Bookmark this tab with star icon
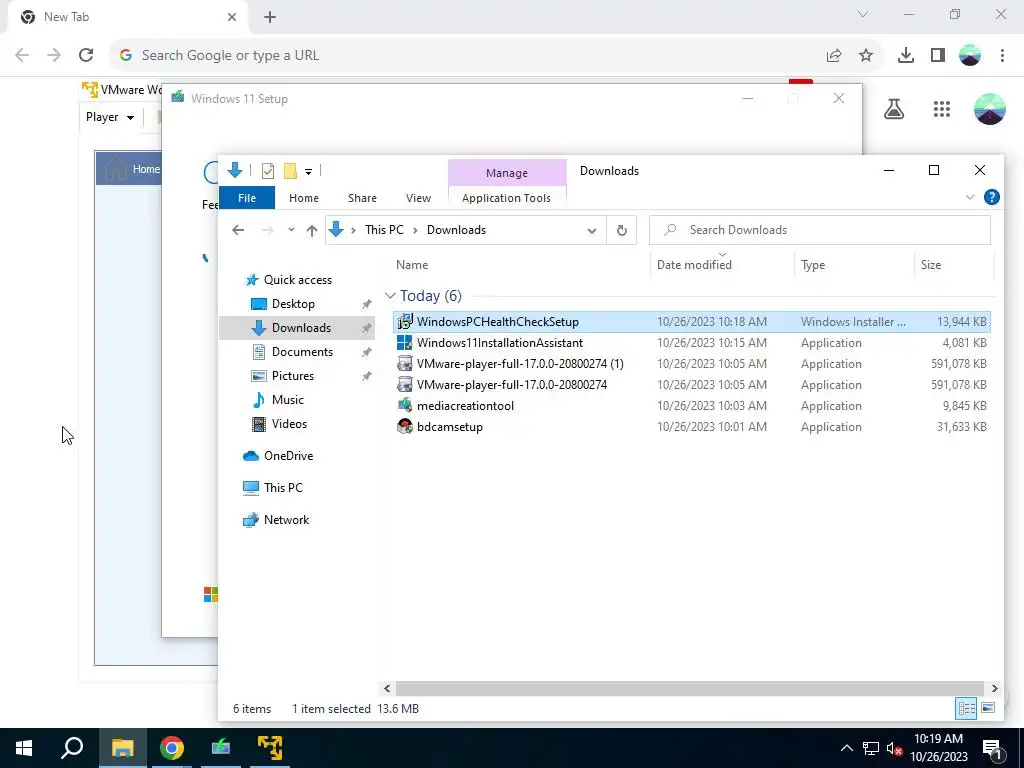This screenshot has width=1024, height=768. 866,56
